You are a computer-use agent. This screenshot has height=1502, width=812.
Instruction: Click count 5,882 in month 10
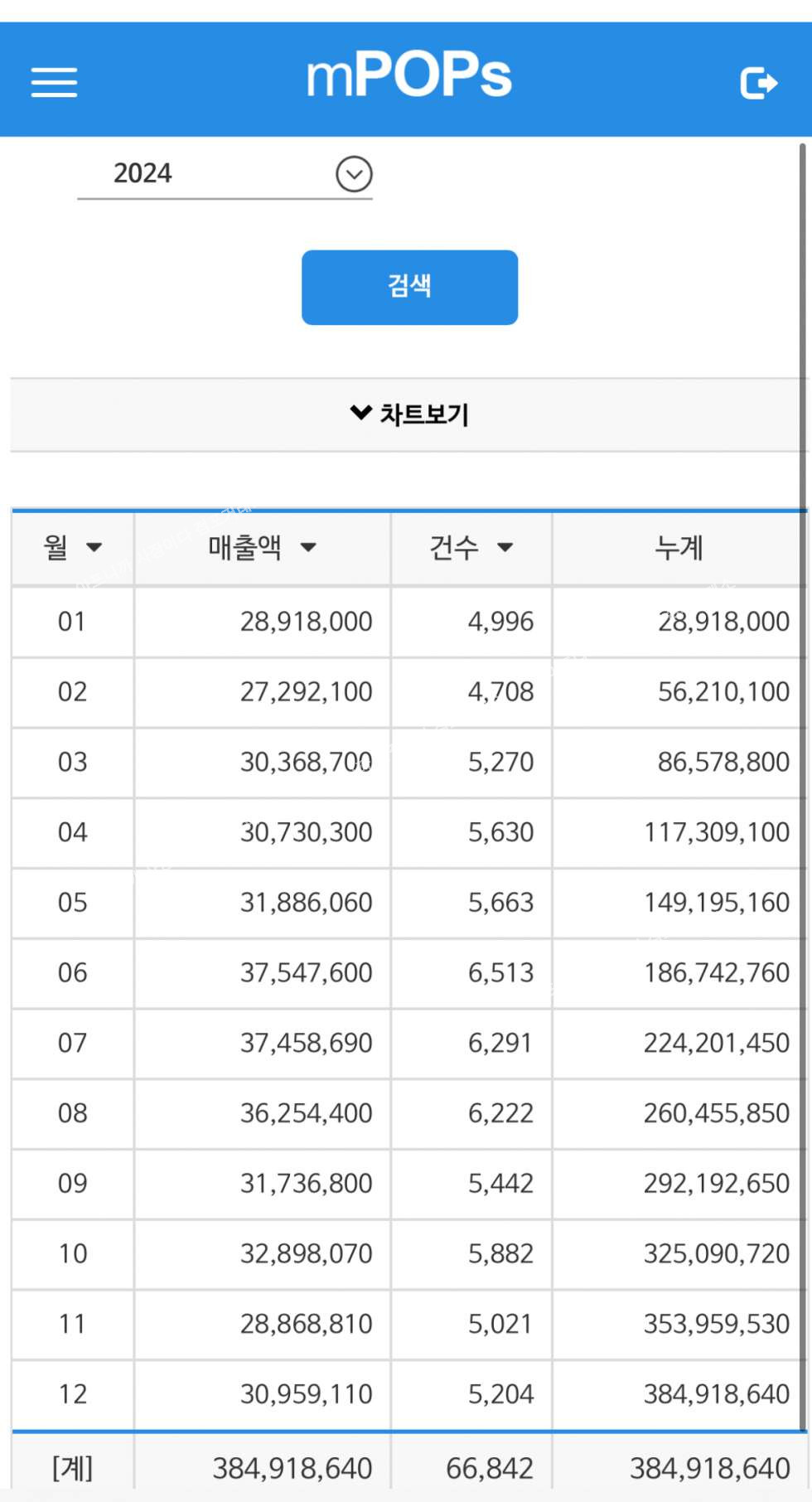click(500, 1253)
